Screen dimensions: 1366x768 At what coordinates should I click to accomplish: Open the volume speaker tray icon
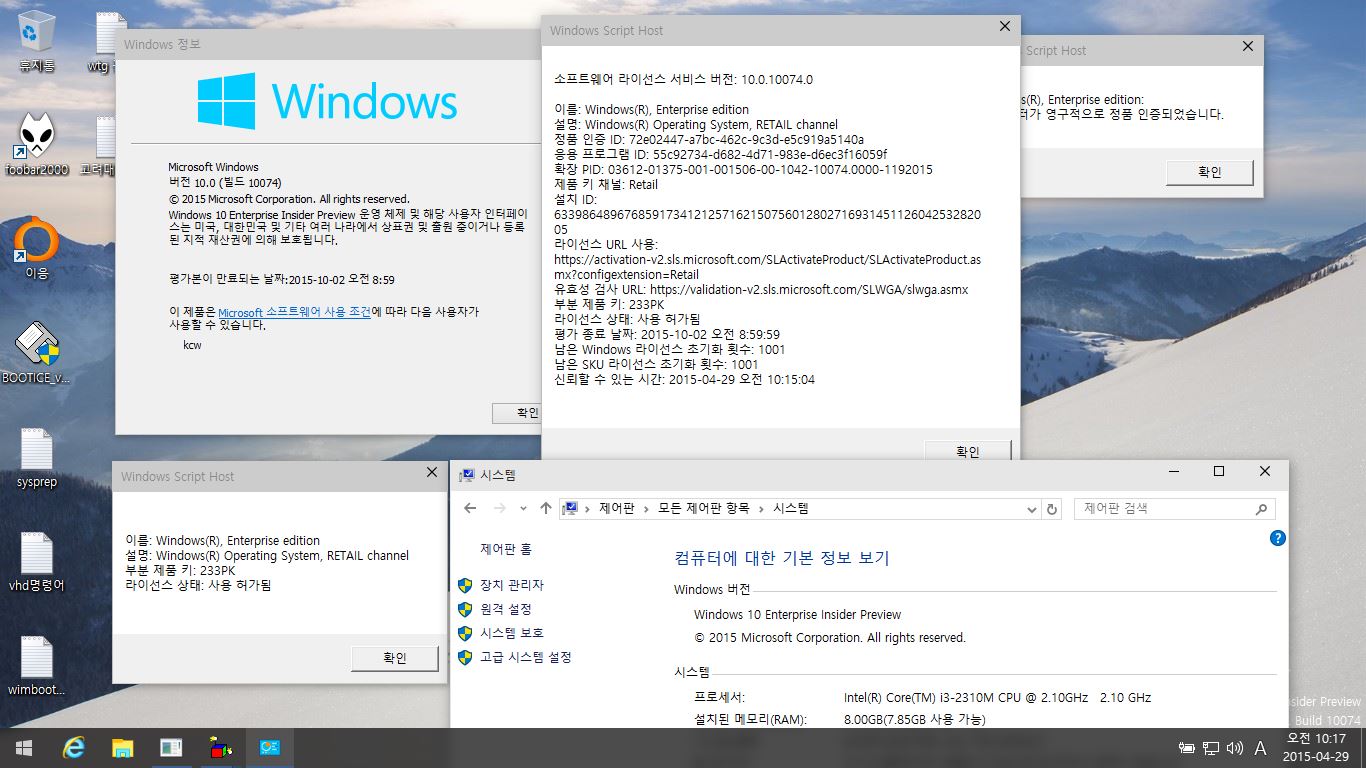[1235, 748]
